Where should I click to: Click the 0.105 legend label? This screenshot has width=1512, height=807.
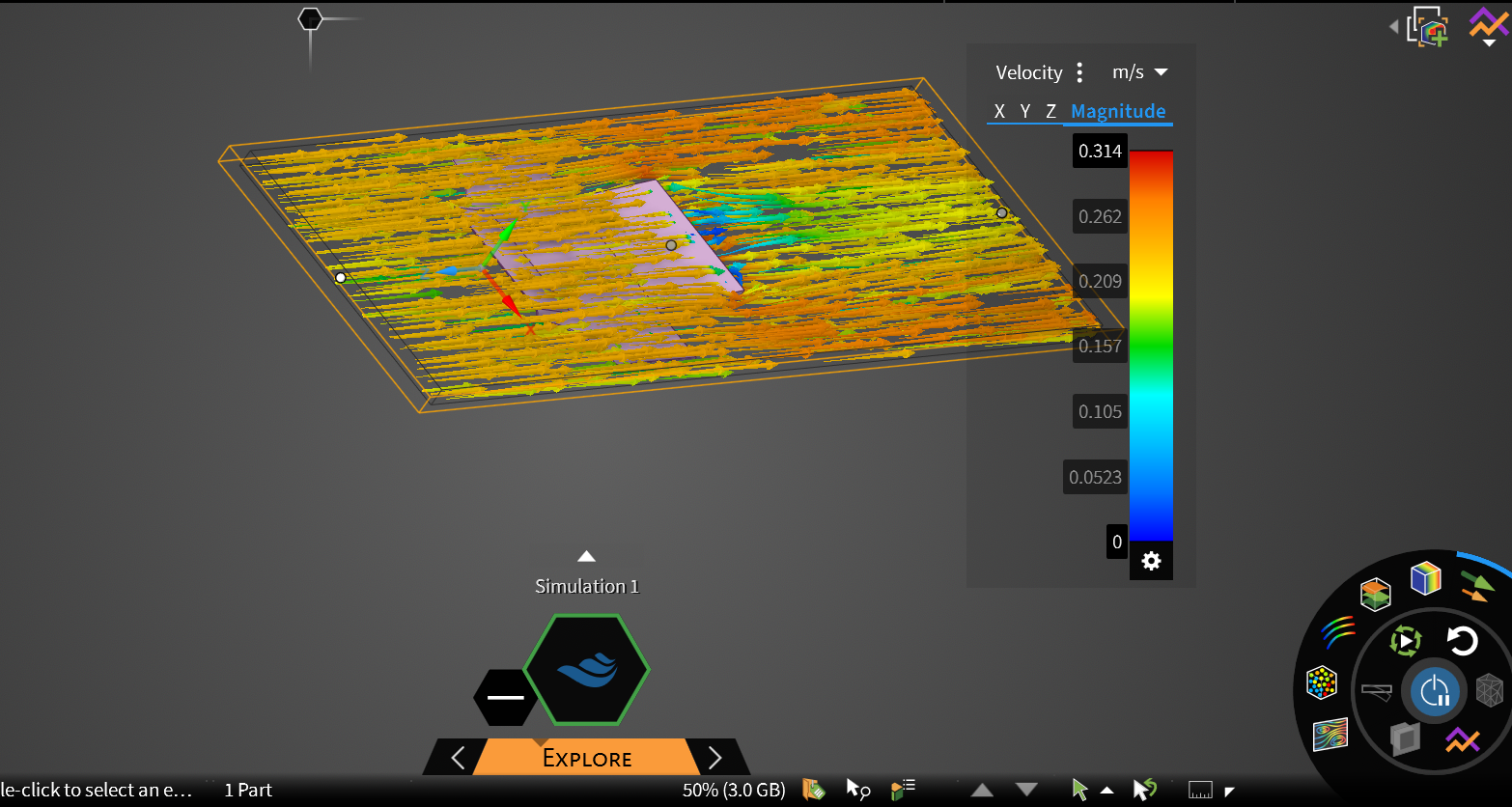click(1100, 411)
